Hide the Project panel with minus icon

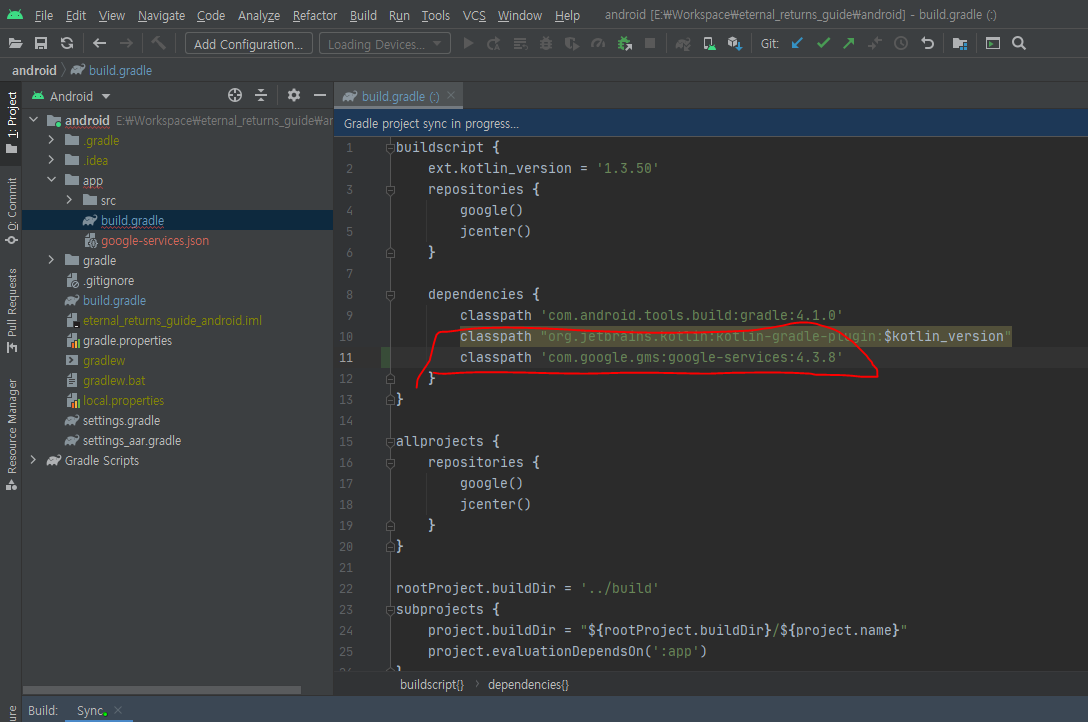tap(320, 96)
